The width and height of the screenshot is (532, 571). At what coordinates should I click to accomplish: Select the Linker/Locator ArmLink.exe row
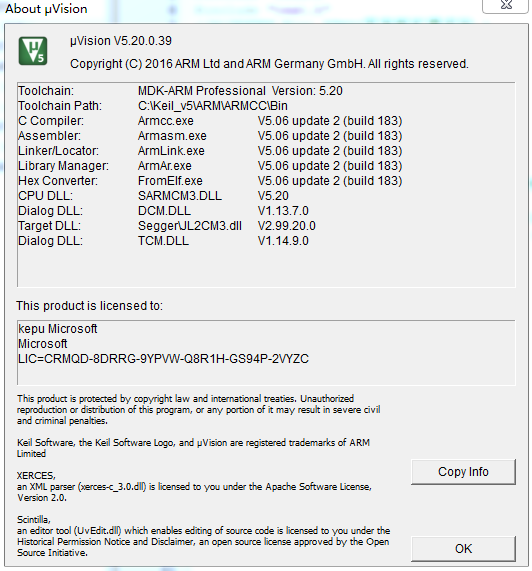(210, 151)
